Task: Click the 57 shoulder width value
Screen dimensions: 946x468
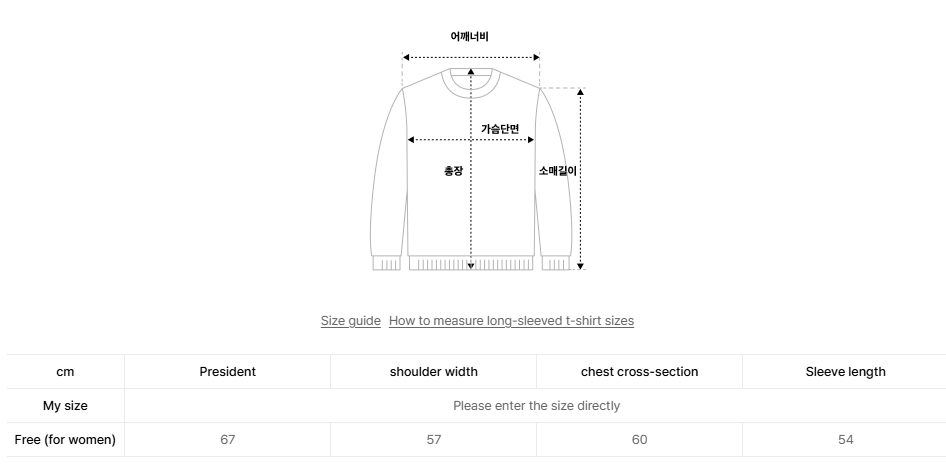Action: pos(433,440)
